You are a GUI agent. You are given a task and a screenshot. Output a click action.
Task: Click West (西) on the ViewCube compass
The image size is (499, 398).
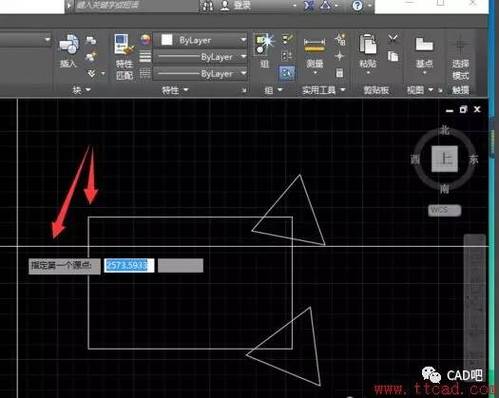415,160
